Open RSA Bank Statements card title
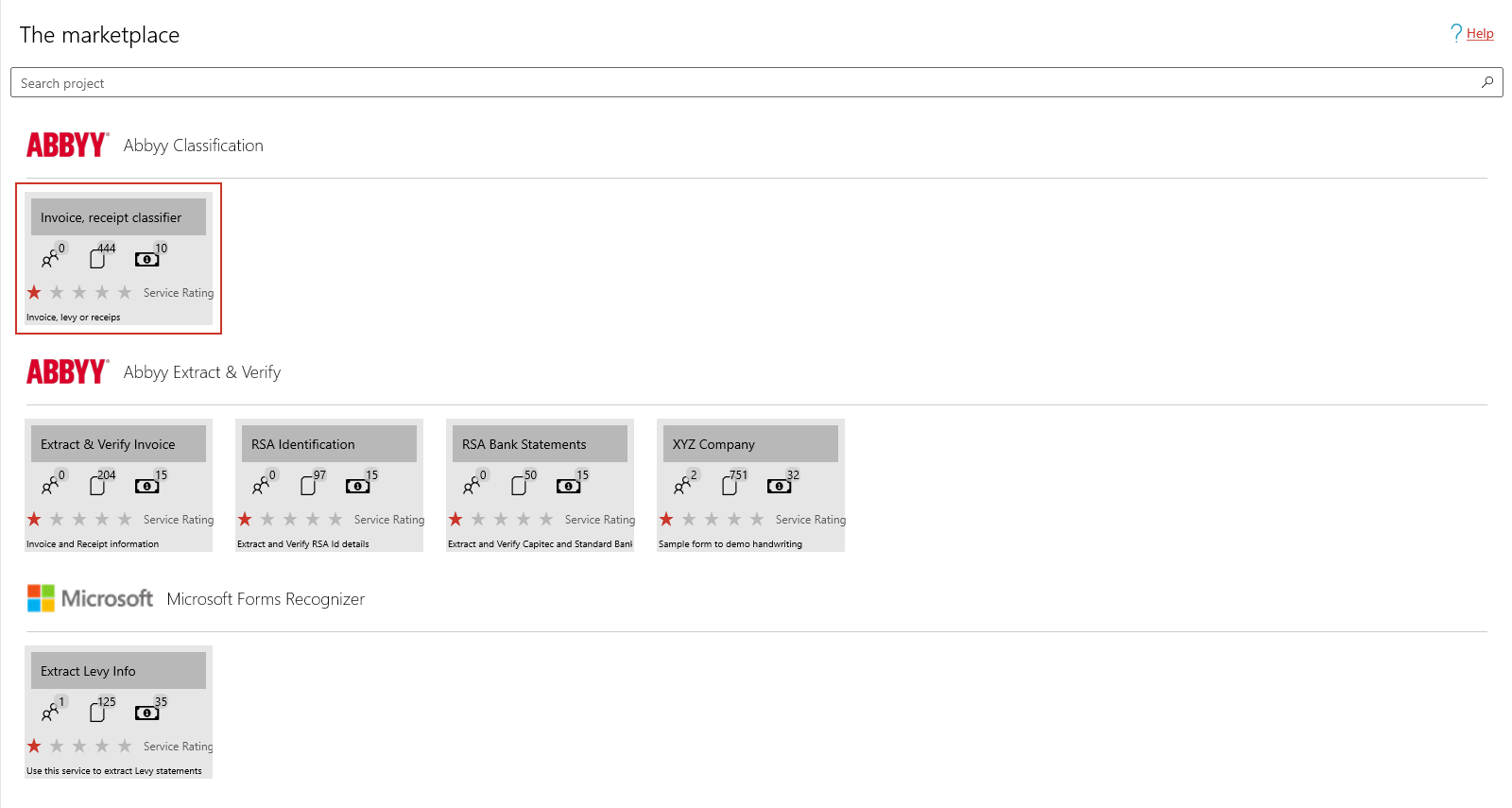Screen dimensions: 1512x808 coord(540,444)
